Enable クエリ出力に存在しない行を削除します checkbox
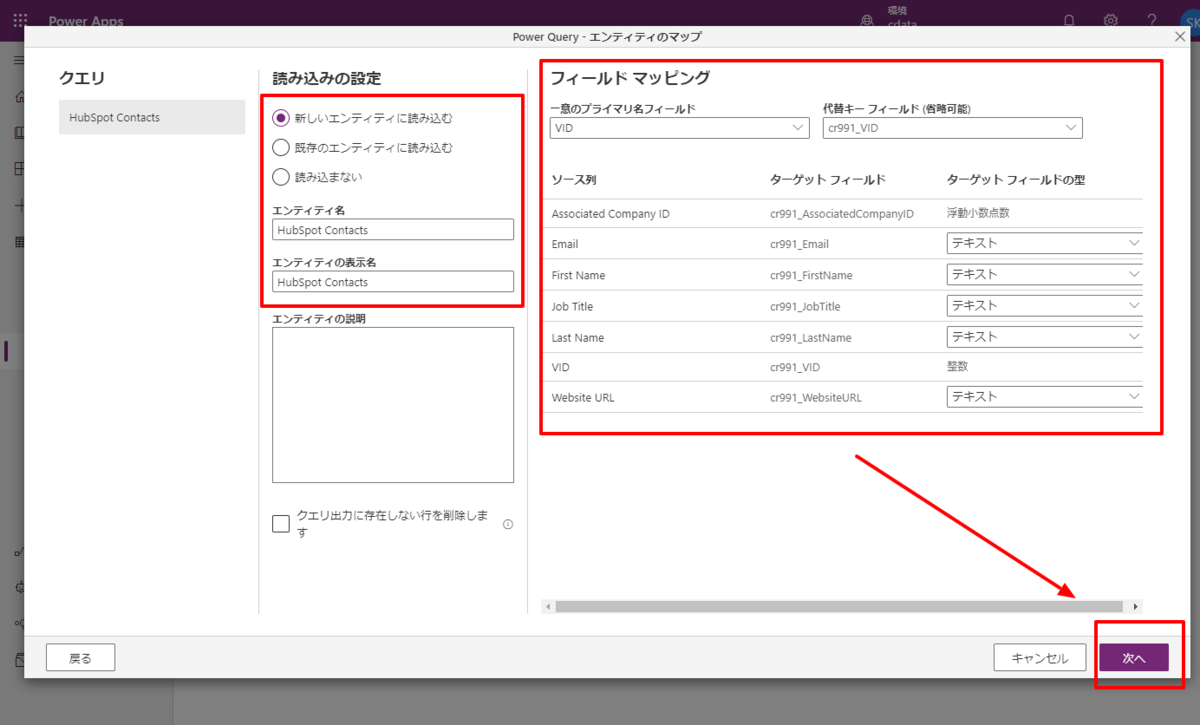The image size is (1200, 725). point(281,524)
